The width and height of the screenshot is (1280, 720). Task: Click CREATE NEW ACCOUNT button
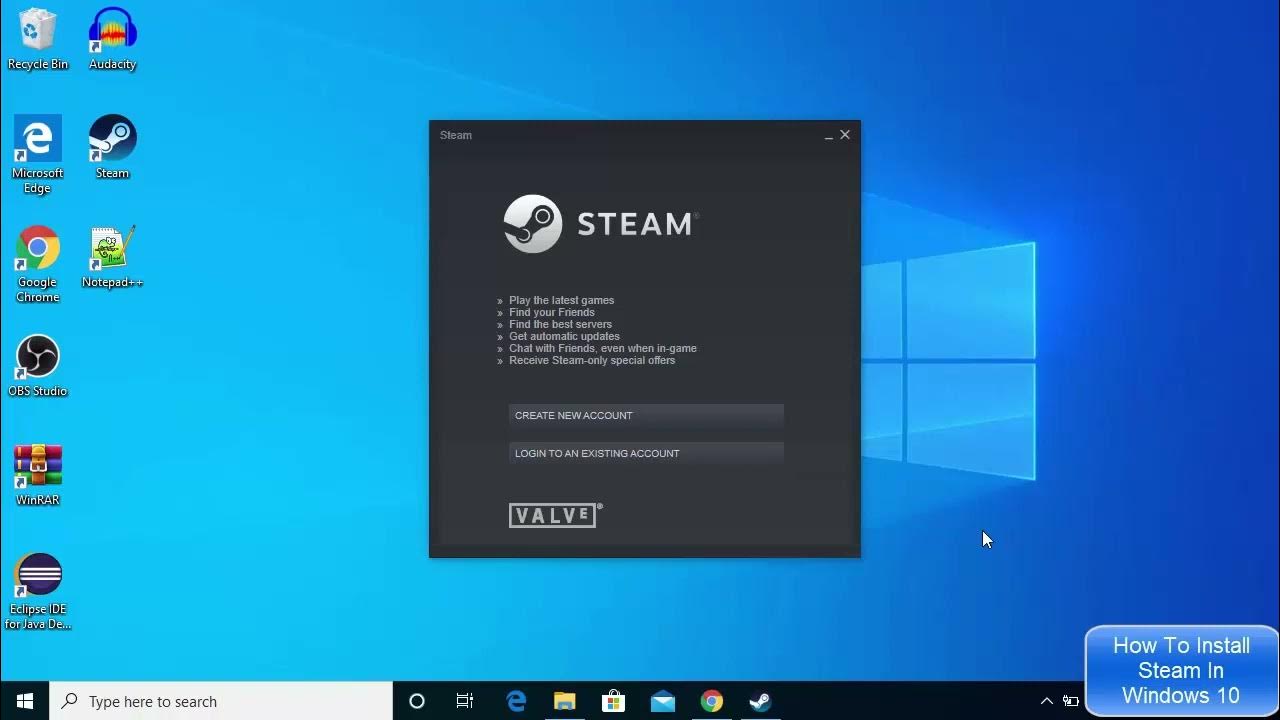646,415
